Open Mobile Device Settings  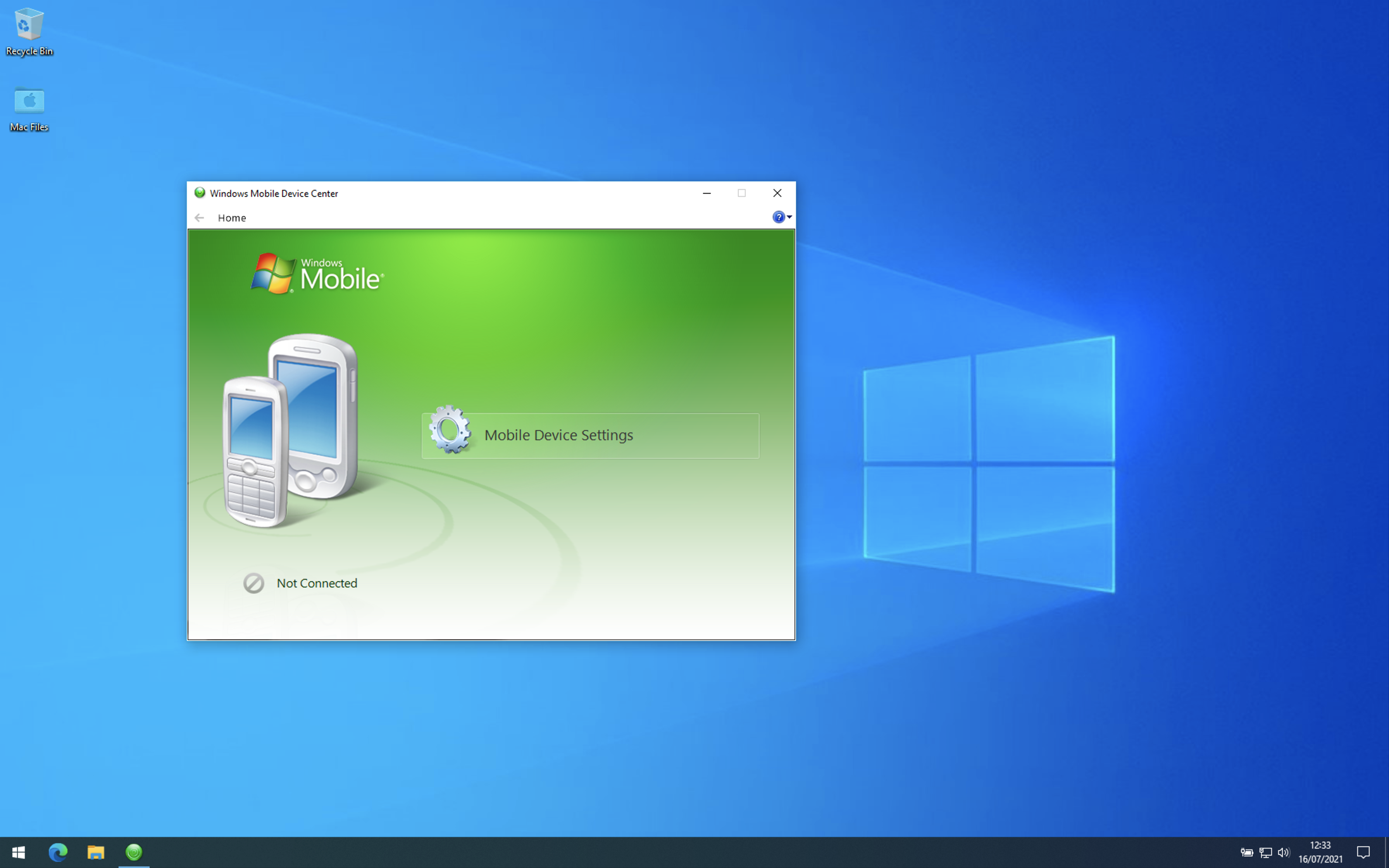point(590,435)
